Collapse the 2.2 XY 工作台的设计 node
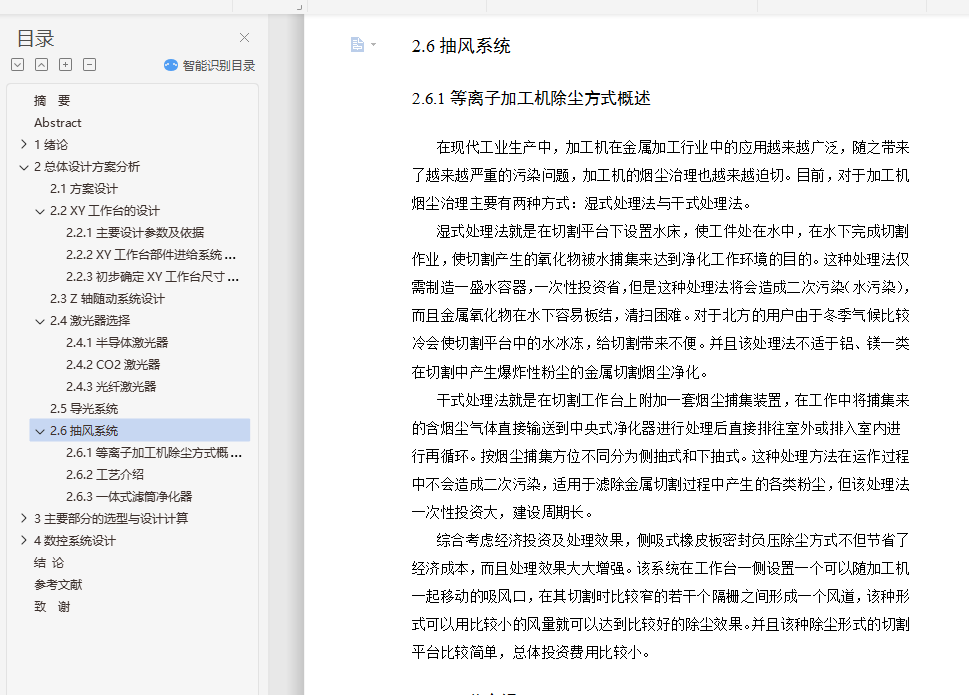 point(40,211)
